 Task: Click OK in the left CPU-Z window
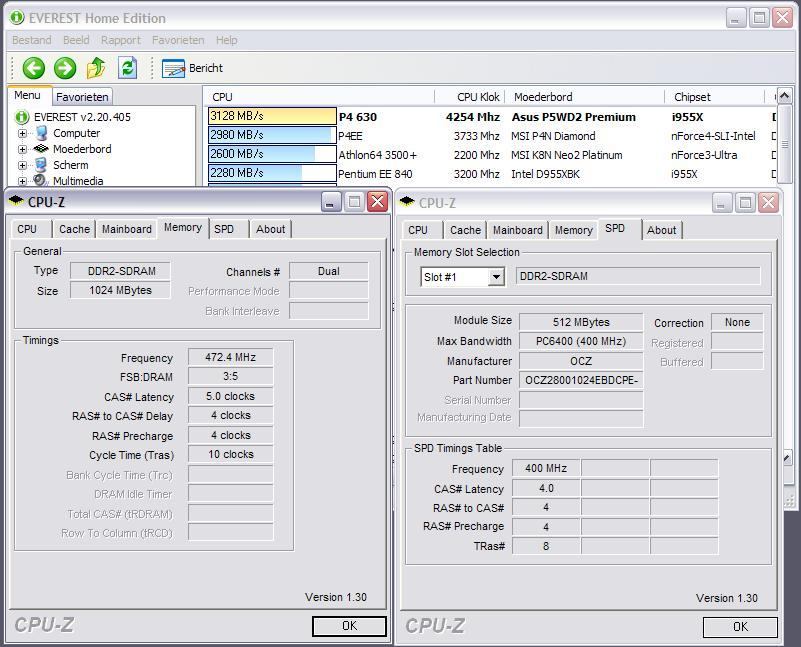coord(349,626)
